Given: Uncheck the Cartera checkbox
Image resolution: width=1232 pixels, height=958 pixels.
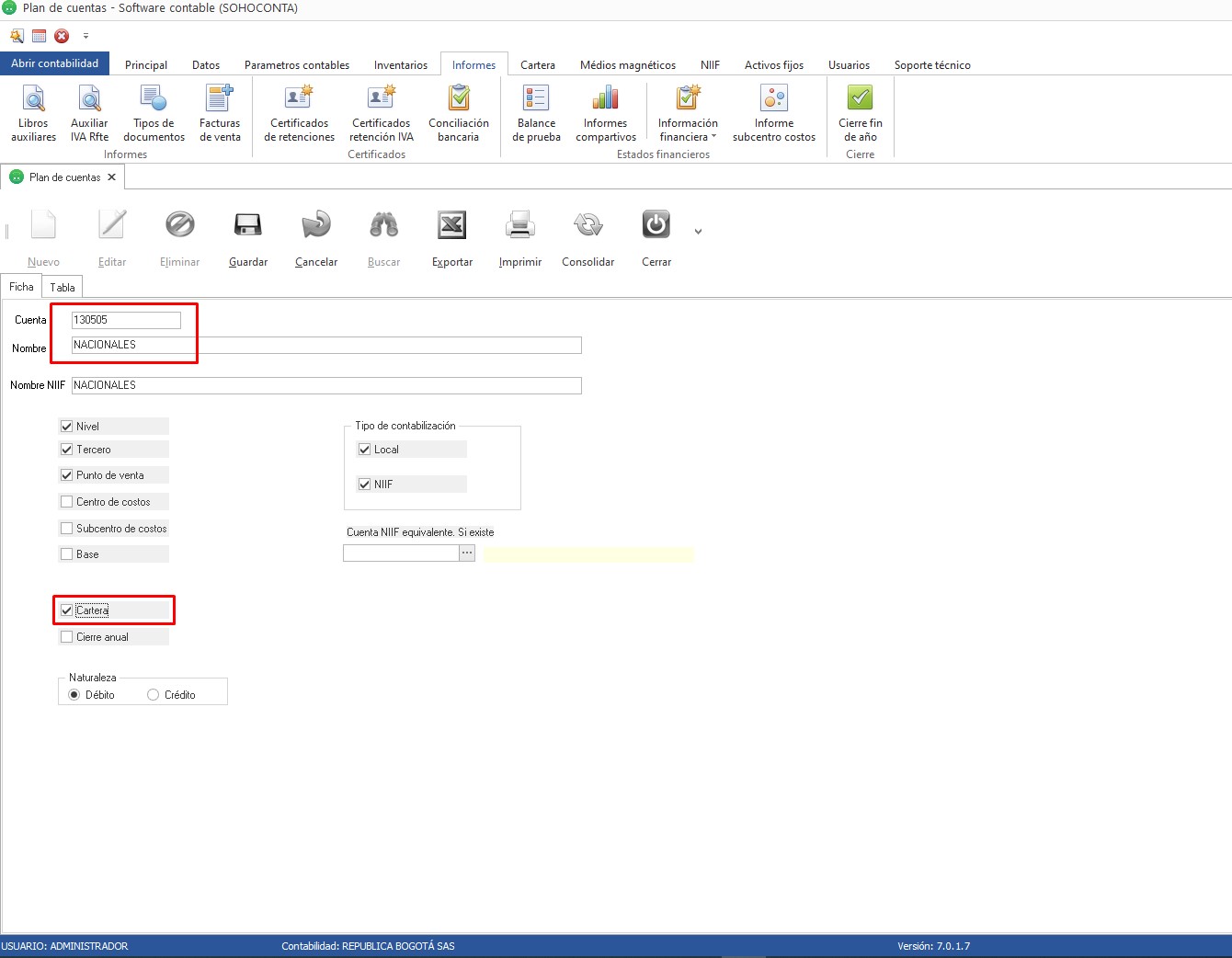Looking at the screenshot, I should coord(67,610).
